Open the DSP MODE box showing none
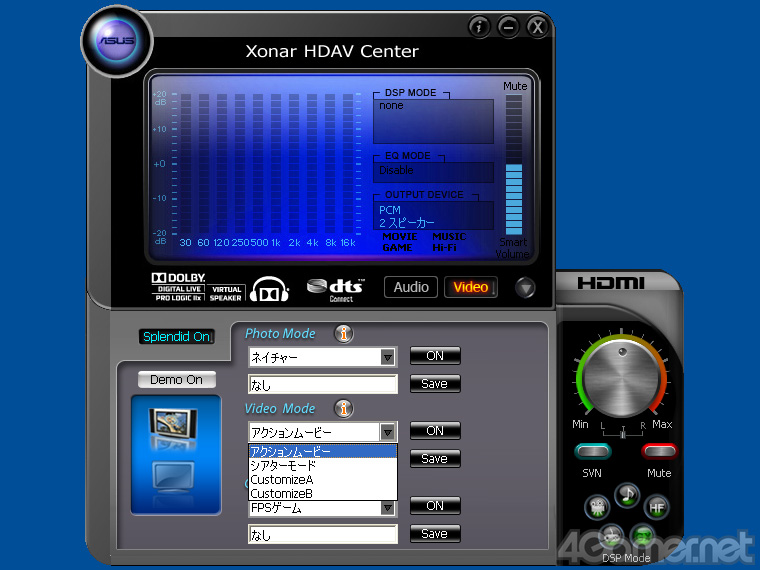The image size is (760, 570). tap(433, 121)
